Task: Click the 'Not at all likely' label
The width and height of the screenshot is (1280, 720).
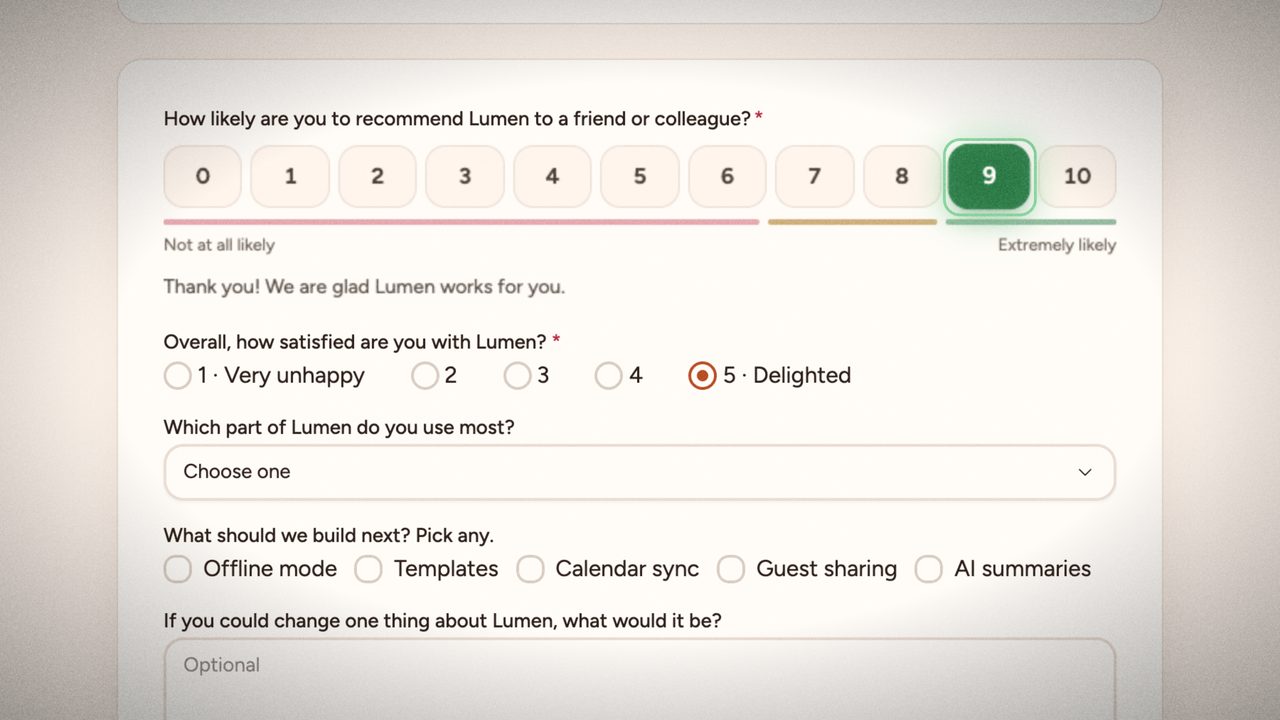Action: tap(219, 245)
